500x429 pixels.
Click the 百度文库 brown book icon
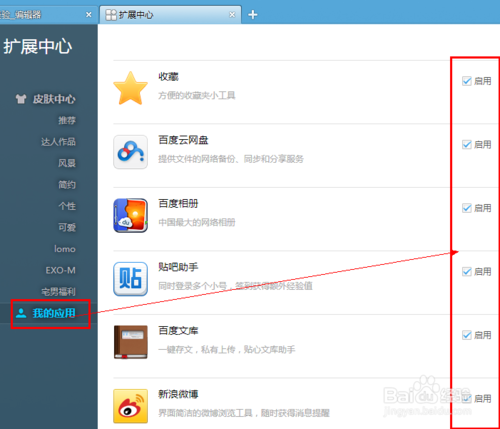click(x=130, y=342)
